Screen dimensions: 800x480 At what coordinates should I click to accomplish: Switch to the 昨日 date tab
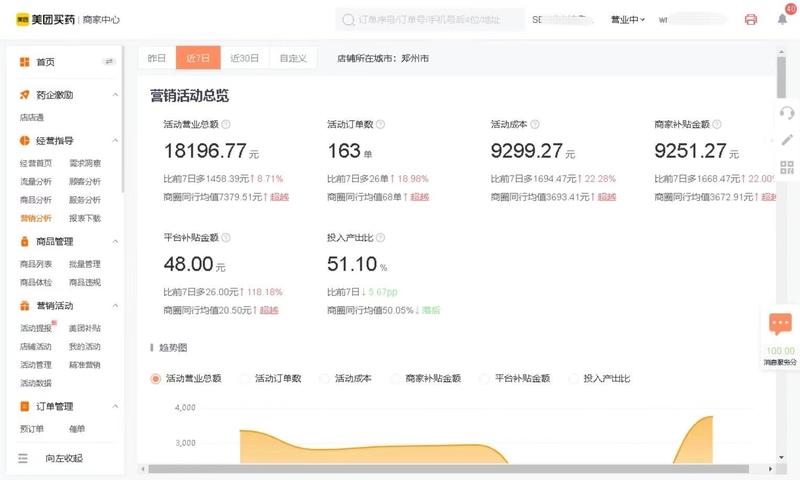157,58
